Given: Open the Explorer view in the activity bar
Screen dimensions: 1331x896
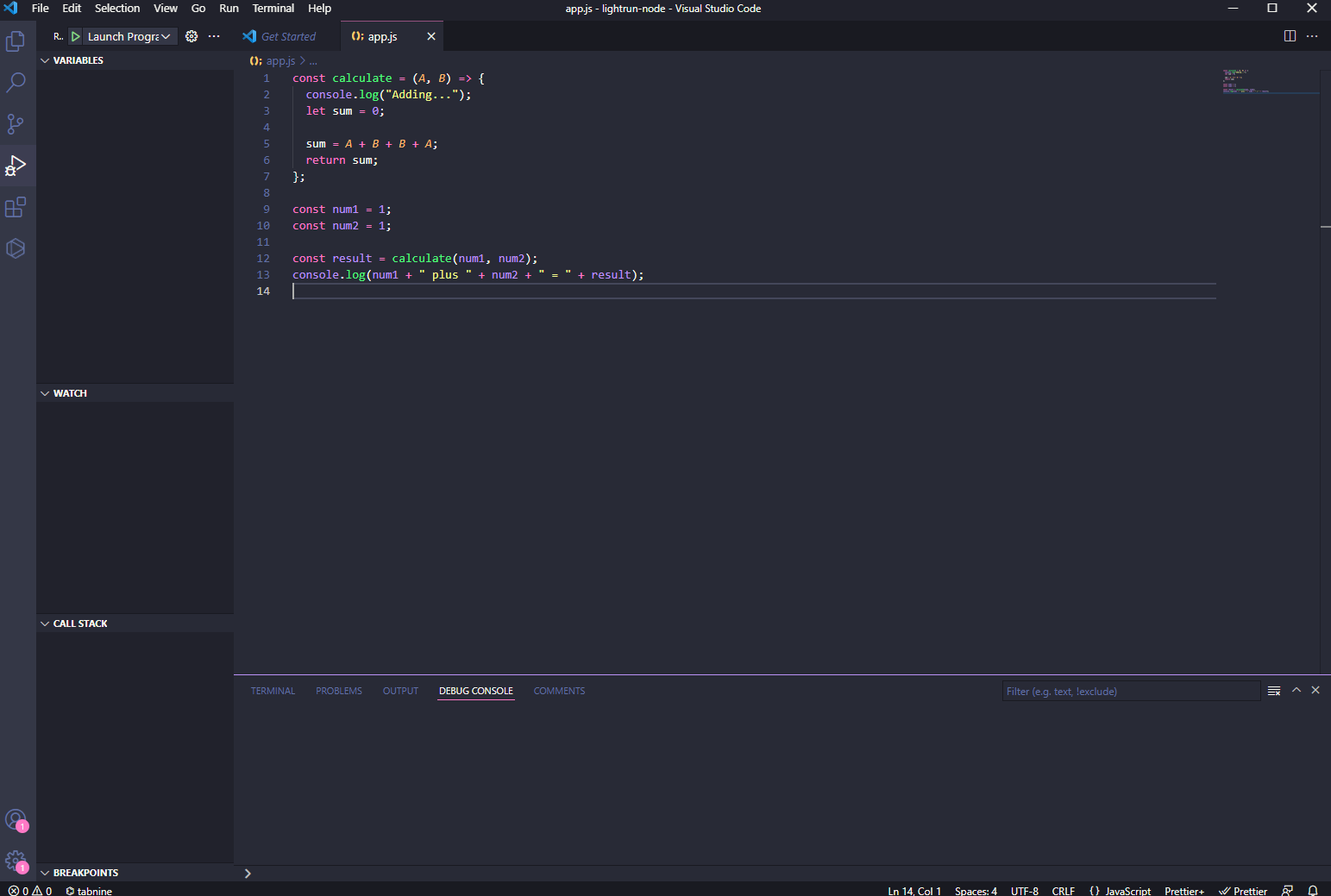Looking at the screenshot, I should click(16, 41).
